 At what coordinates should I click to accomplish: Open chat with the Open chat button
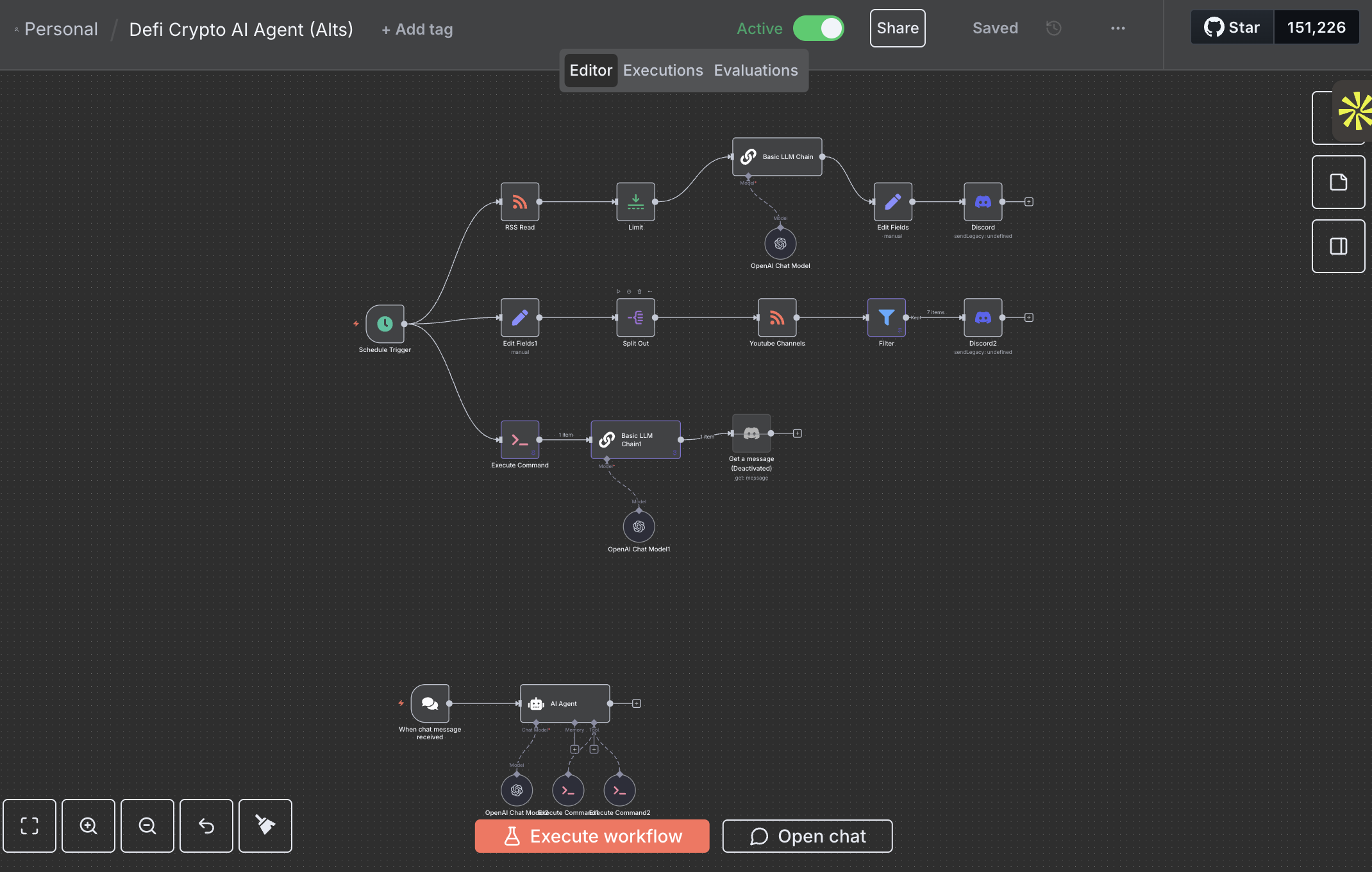tap(807, 836)
